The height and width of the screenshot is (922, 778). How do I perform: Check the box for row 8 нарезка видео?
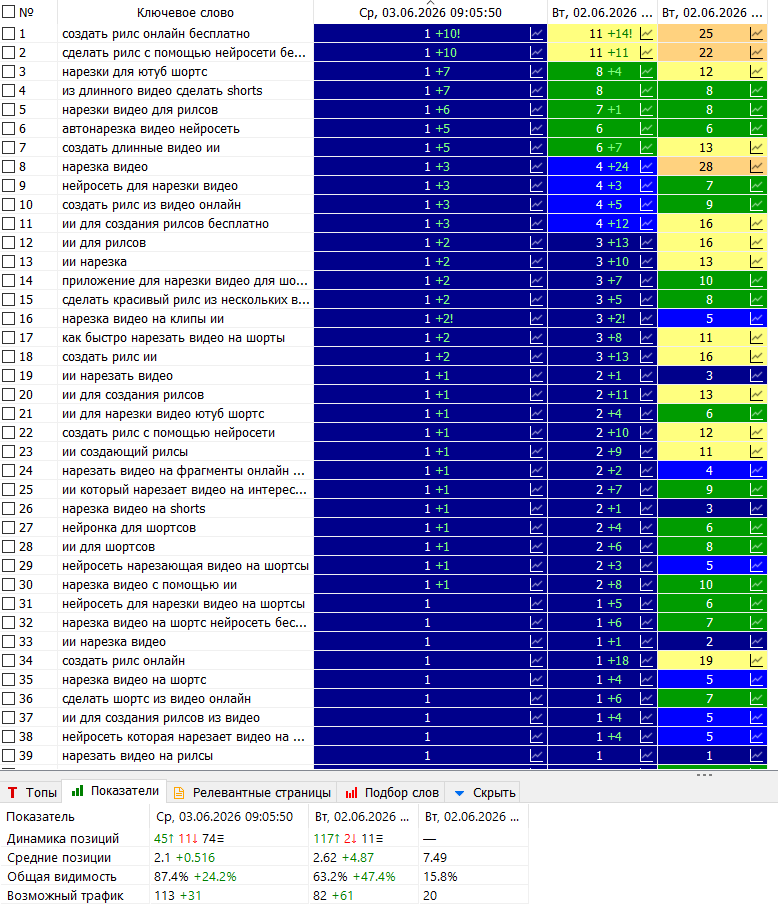(8, 167)
